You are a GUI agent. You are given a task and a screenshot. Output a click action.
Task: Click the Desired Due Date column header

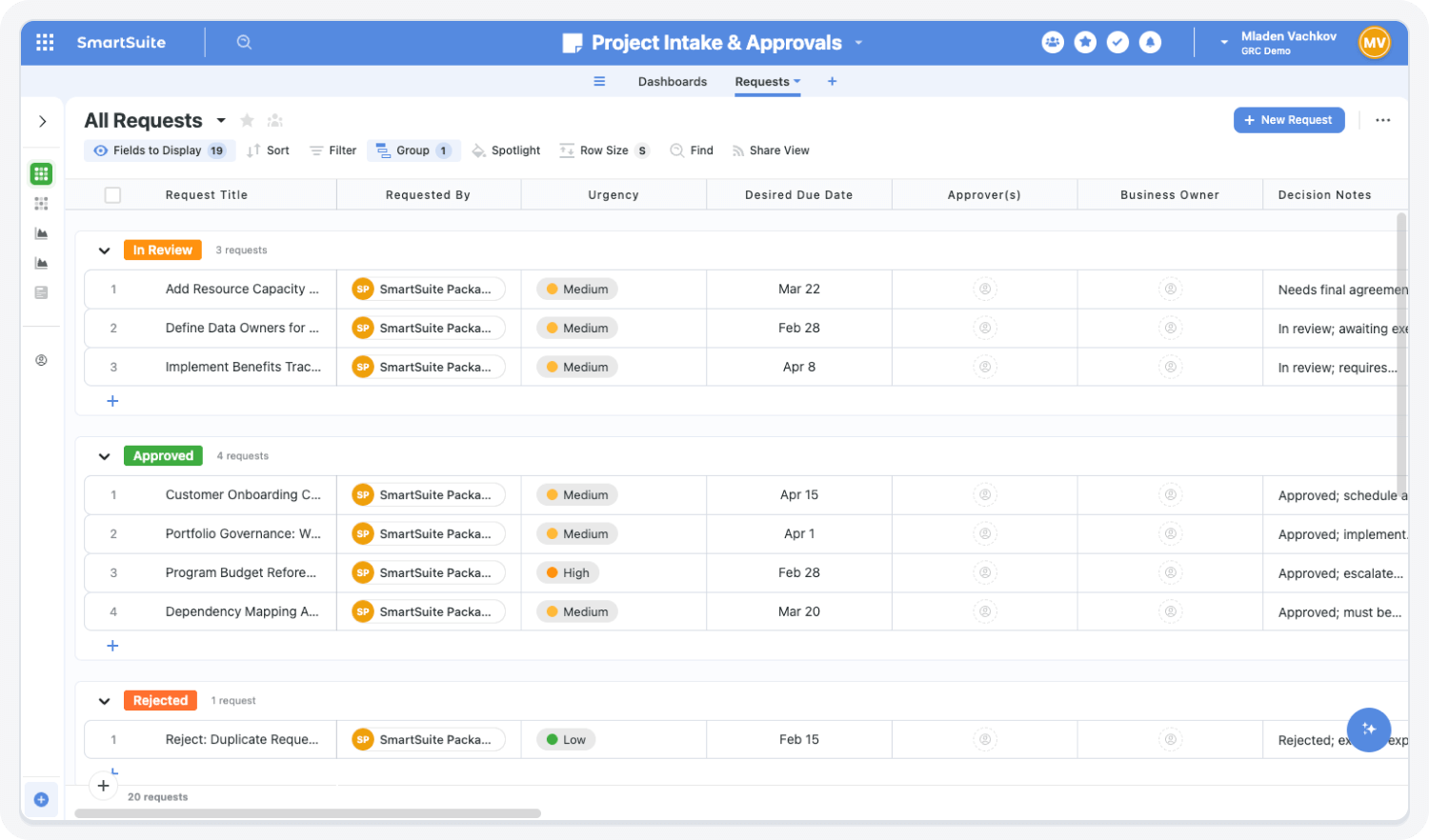798,195
